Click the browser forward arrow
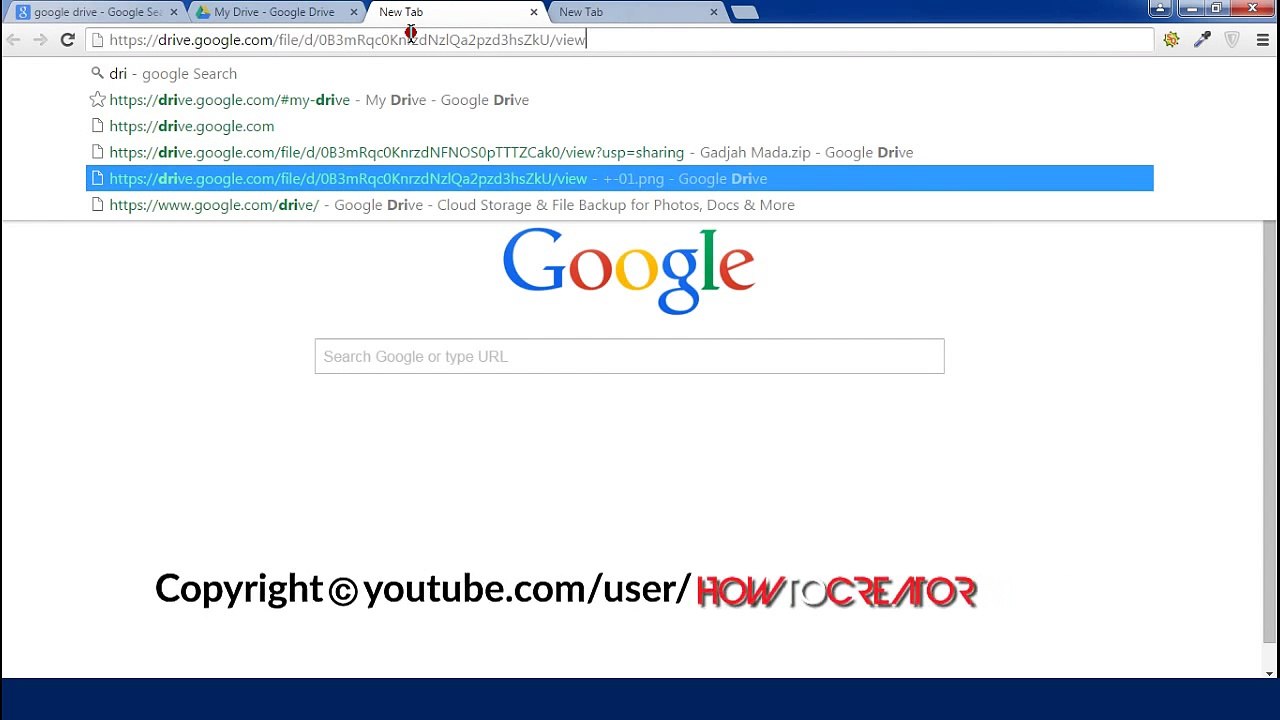The image size is (1280, 720). click(x=40, y=40)
